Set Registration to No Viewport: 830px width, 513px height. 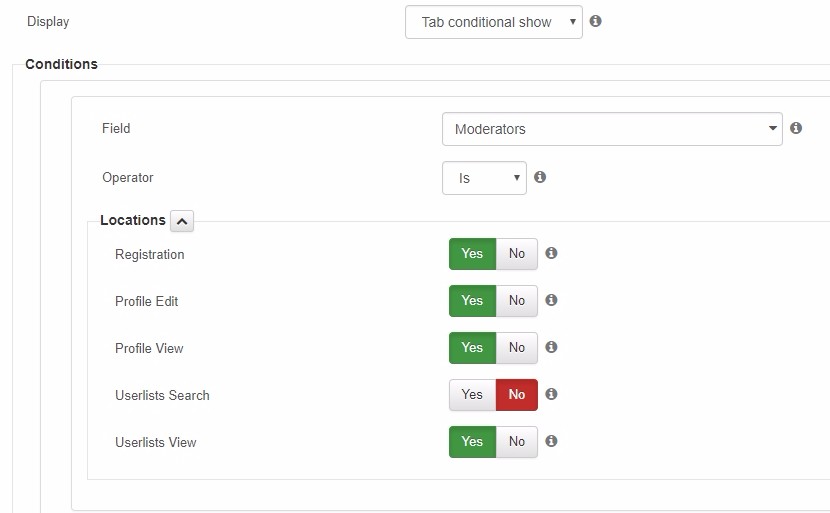[x=517, y=254]
